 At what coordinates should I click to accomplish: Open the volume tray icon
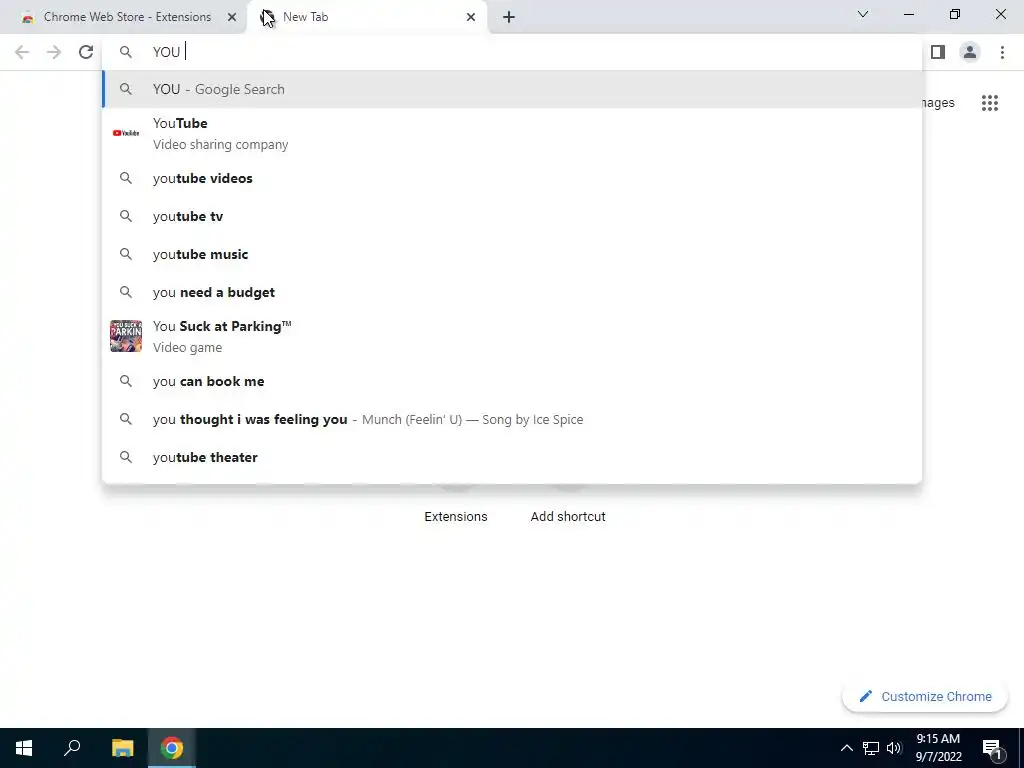click(x=894, y=748)
